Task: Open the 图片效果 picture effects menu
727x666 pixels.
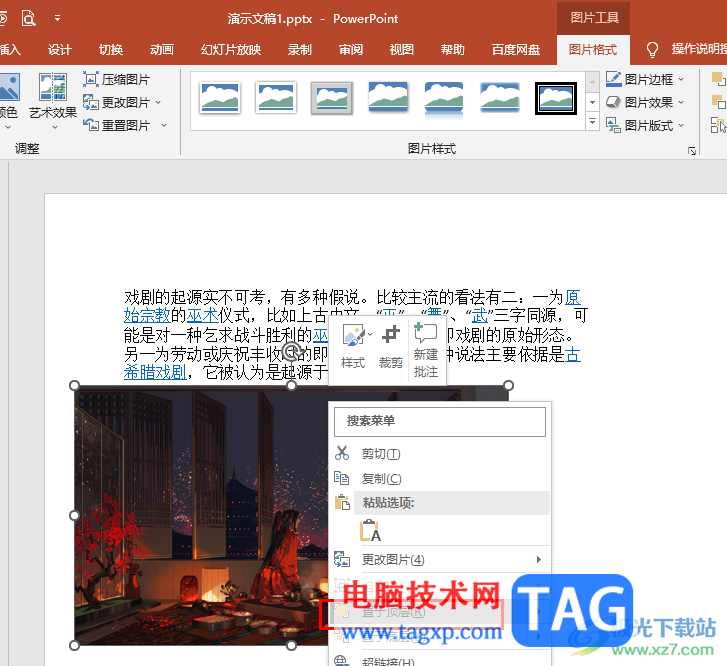Action: 645,102
